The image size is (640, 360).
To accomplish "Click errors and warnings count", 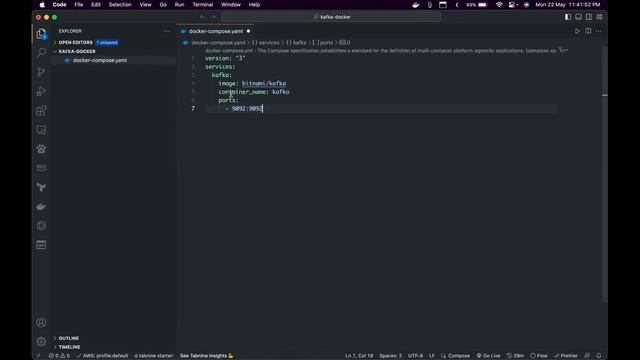I will click(59, 356).
